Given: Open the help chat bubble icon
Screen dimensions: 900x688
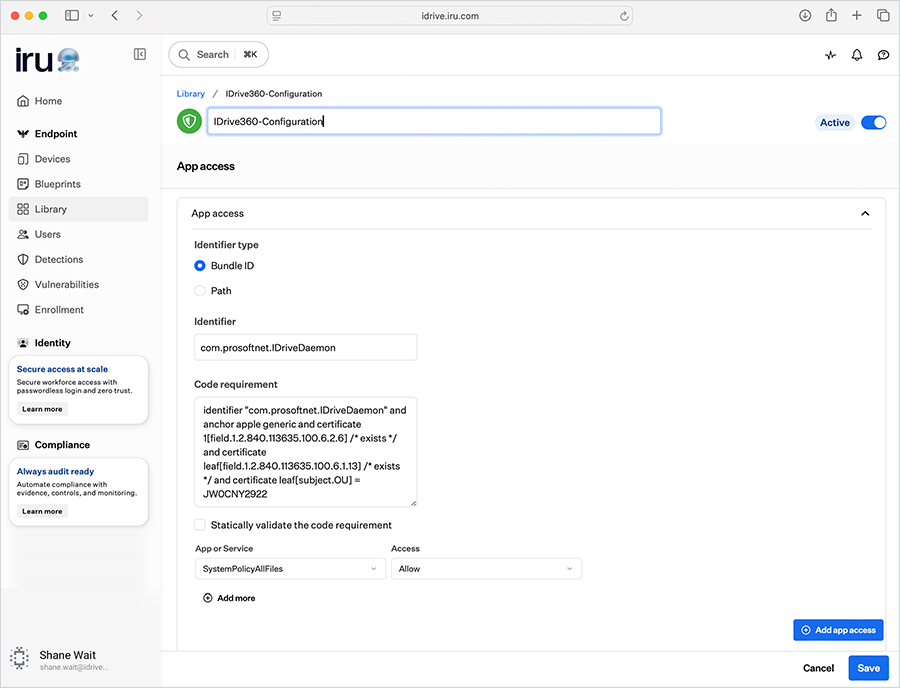Looking at the screenshot, I should [x=883, y=55].
